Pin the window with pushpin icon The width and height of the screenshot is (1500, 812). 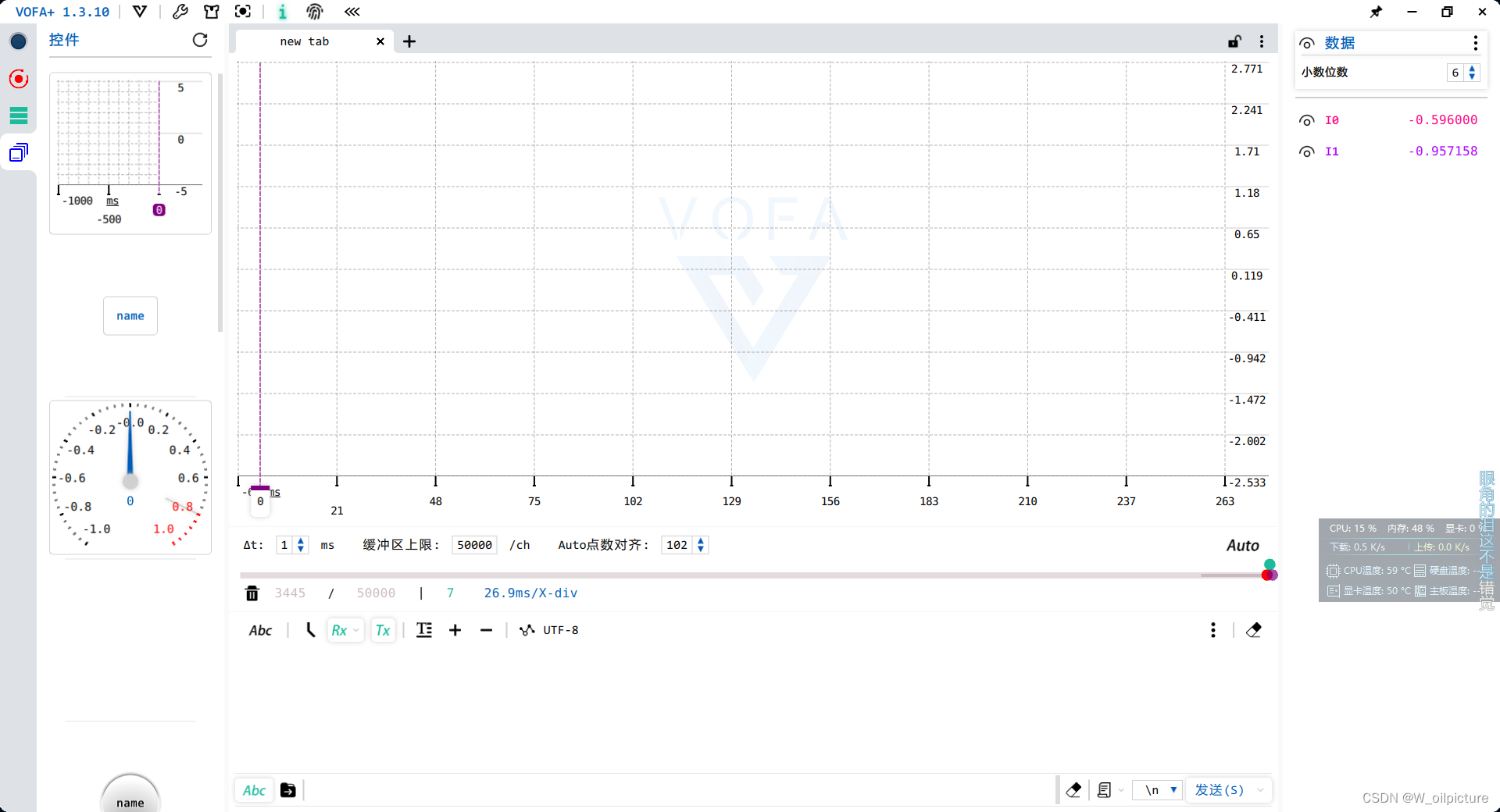tap(1376, 12)
